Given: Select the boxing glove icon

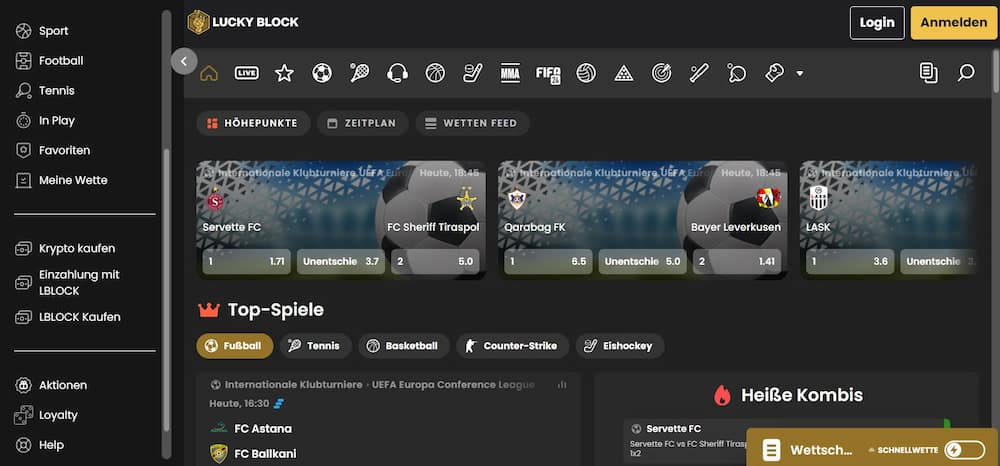Looking at the screenshot, I should pyautogui.click(x=774, y=73).
